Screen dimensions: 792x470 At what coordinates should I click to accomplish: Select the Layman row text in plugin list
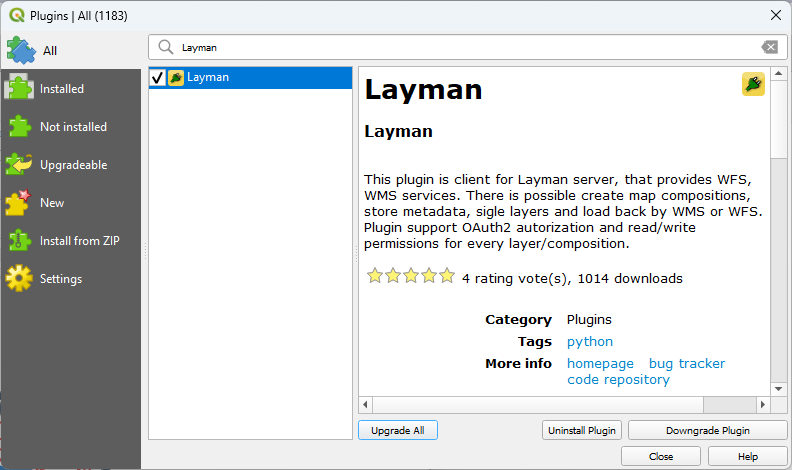pos(208,77)
